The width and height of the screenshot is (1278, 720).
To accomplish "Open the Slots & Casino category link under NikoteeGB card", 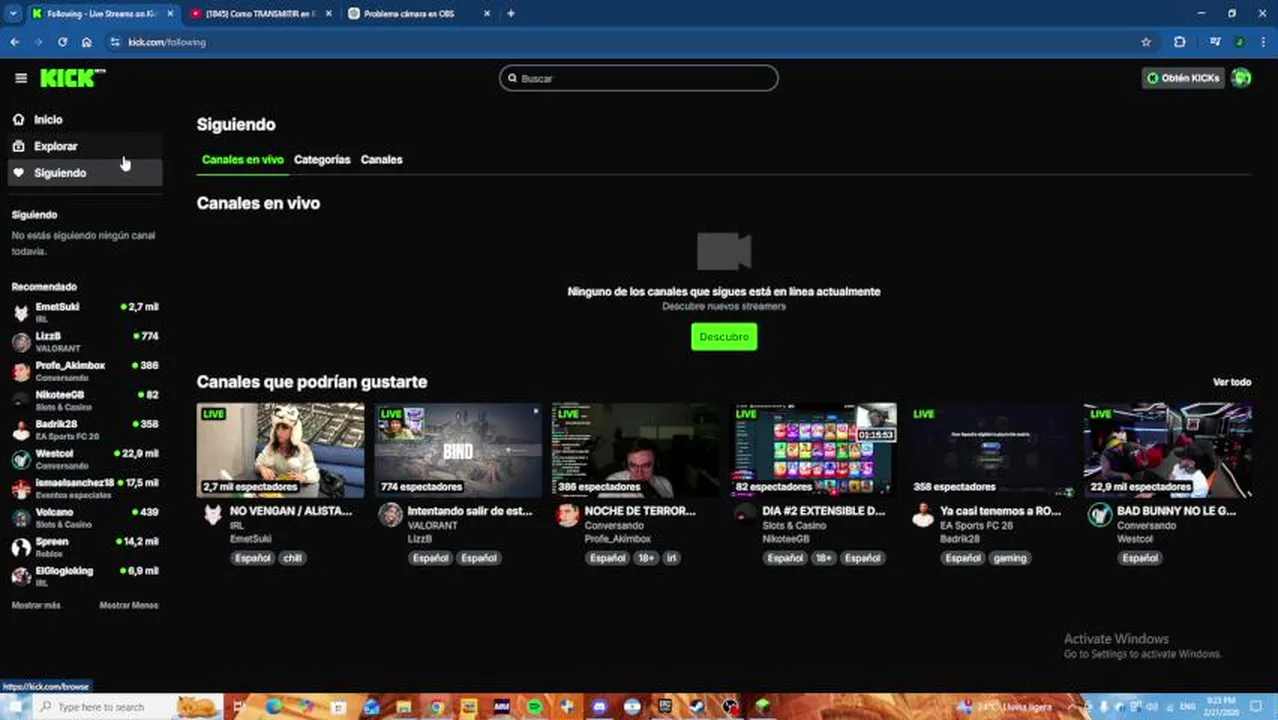I will coord(794,526).
